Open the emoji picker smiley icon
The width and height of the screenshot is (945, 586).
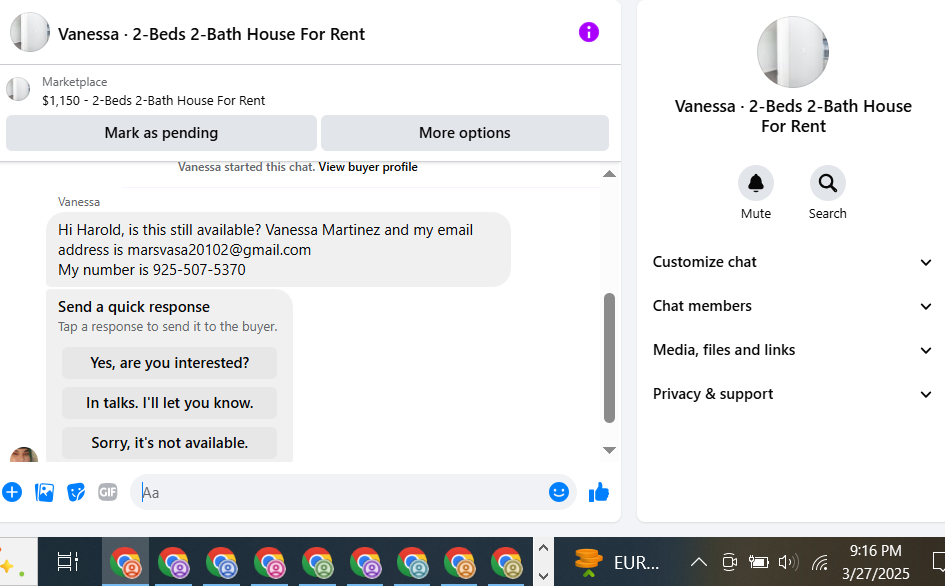tap(559, 492)
